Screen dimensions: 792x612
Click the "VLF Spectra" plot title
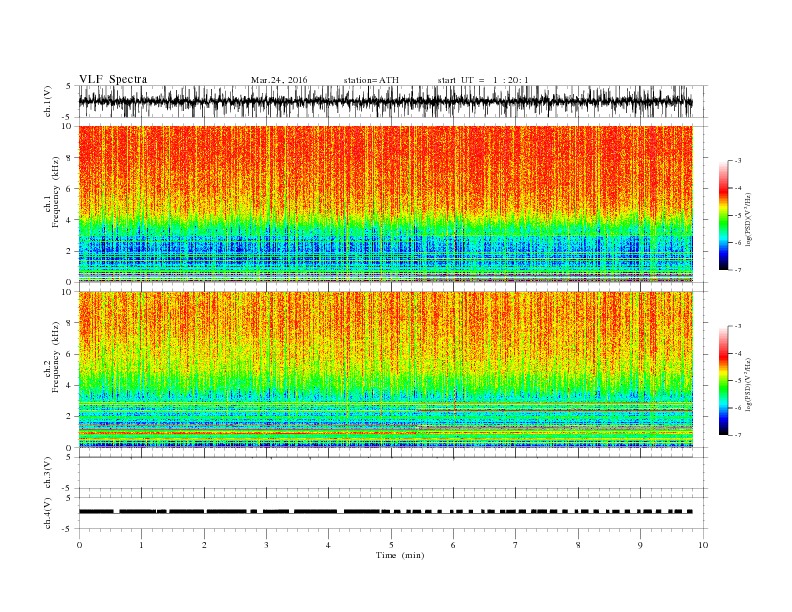point(113,79)
